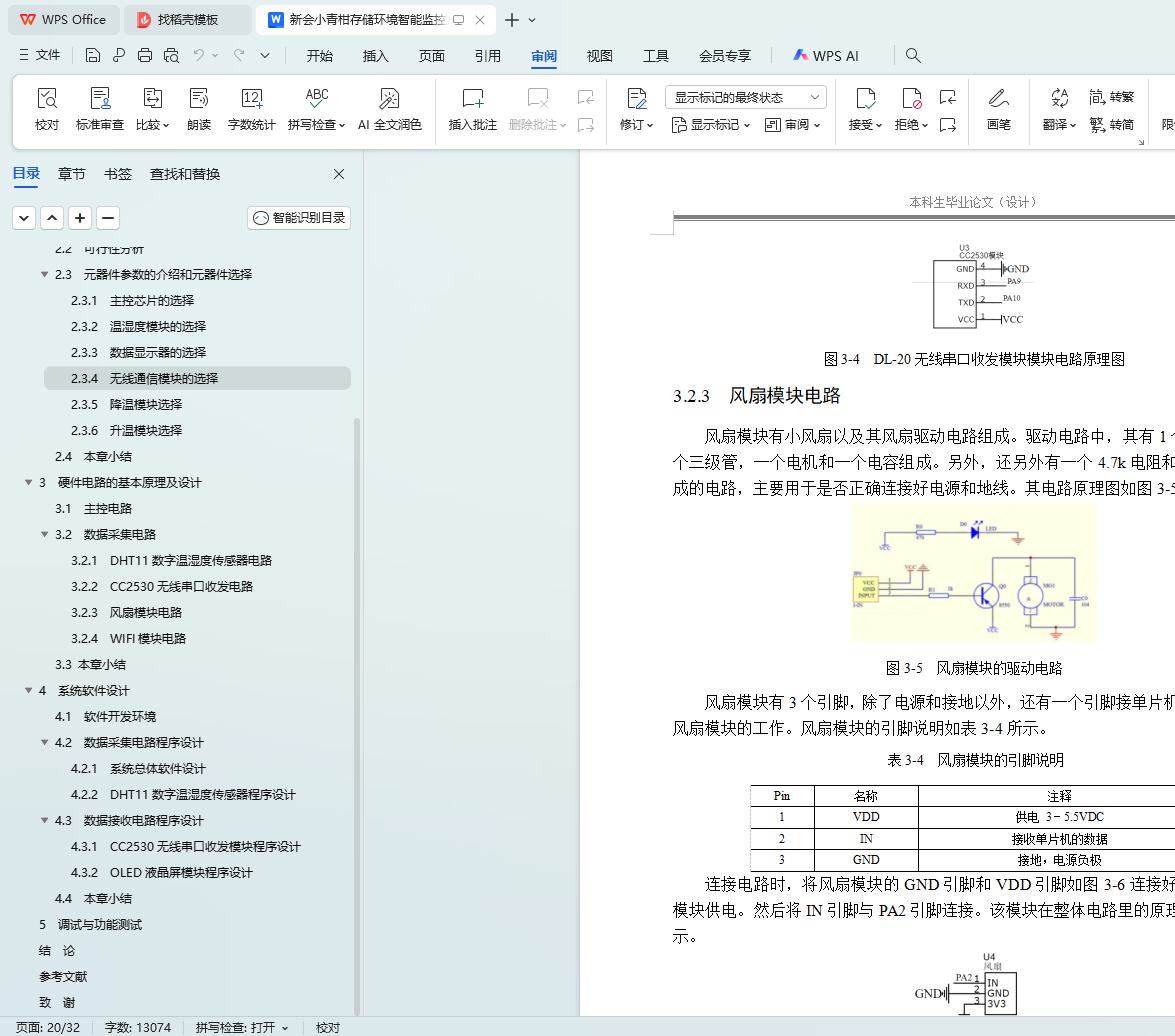The height and width of the screenshot is (1036, 1175).
Task: Click the 转简 convert to simplified button
Action: 1112,124
